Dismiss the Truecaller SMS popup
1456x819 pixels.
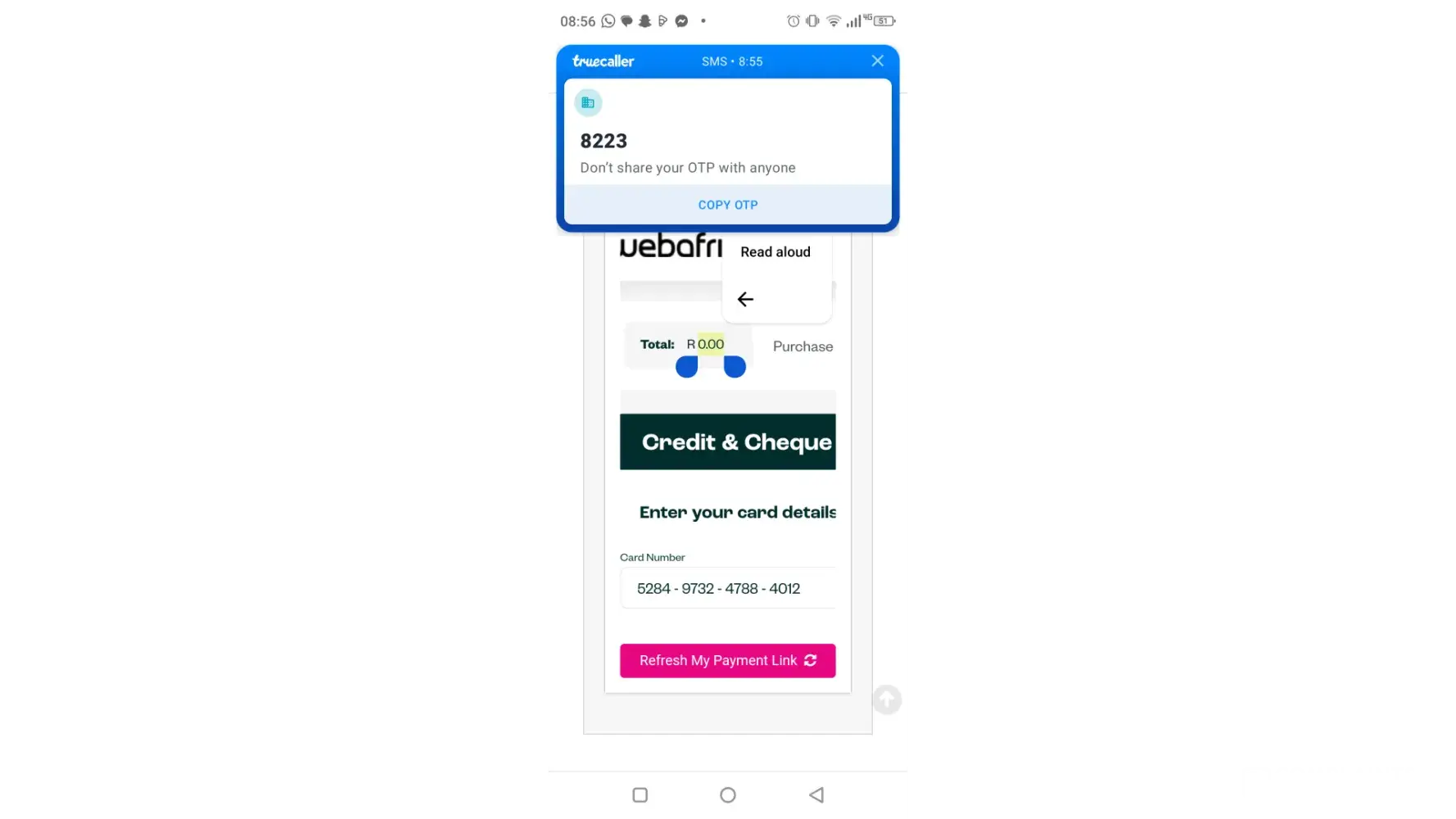877,61
